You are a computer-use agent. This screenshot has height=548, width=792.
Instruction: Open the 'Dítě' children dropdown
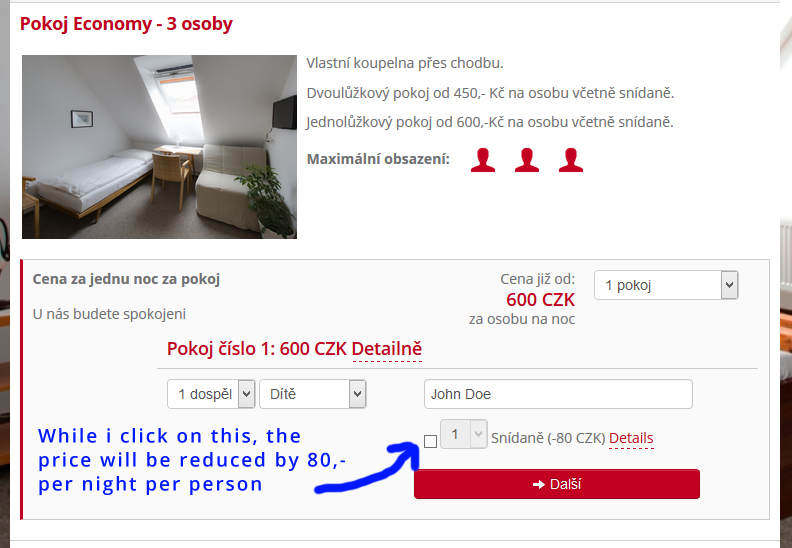click(x=313, y=394)
